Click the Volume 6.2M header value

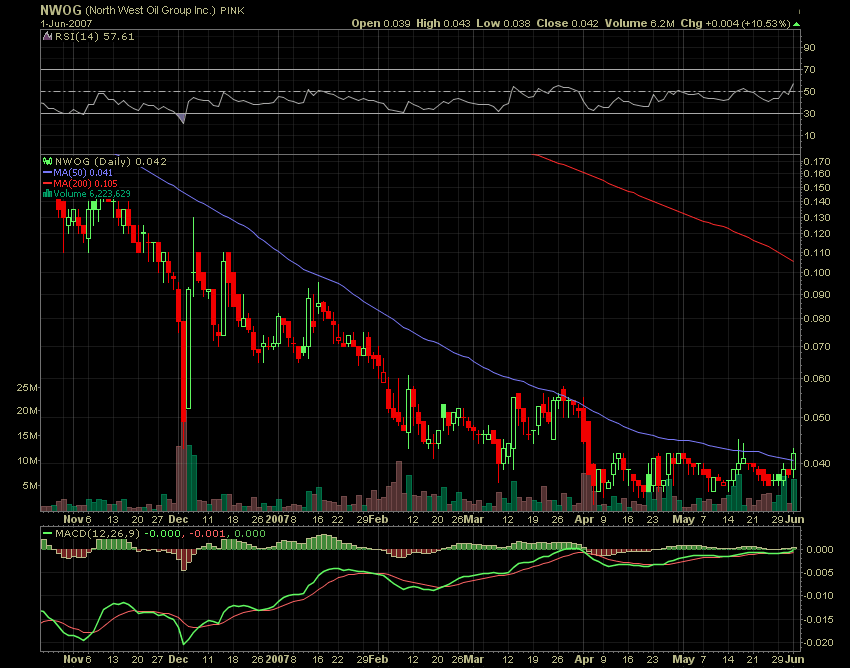(640, 23)
